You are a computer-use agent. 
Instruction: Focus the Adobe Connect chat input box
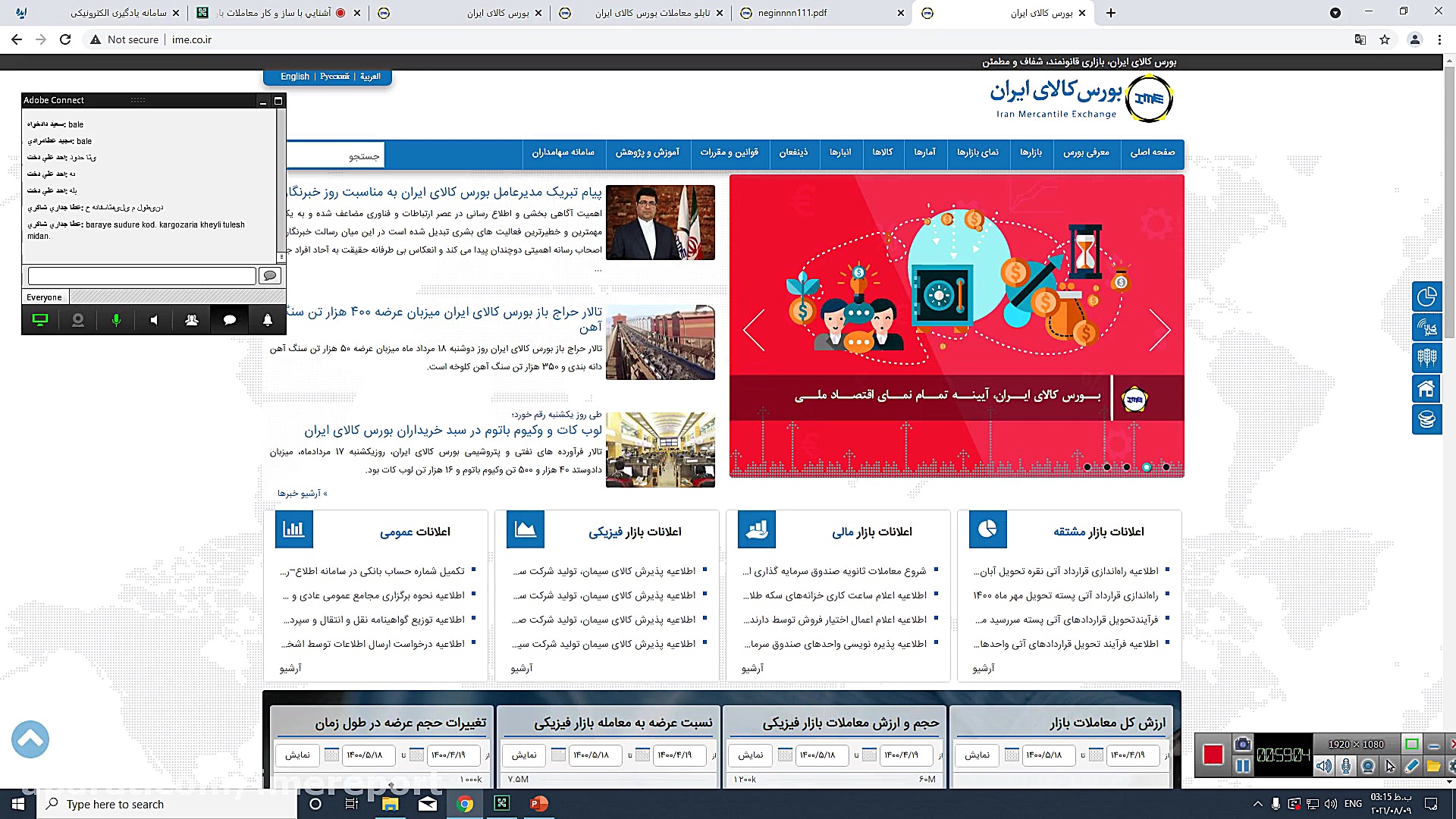pyautogui.click(x=142, y=275)
